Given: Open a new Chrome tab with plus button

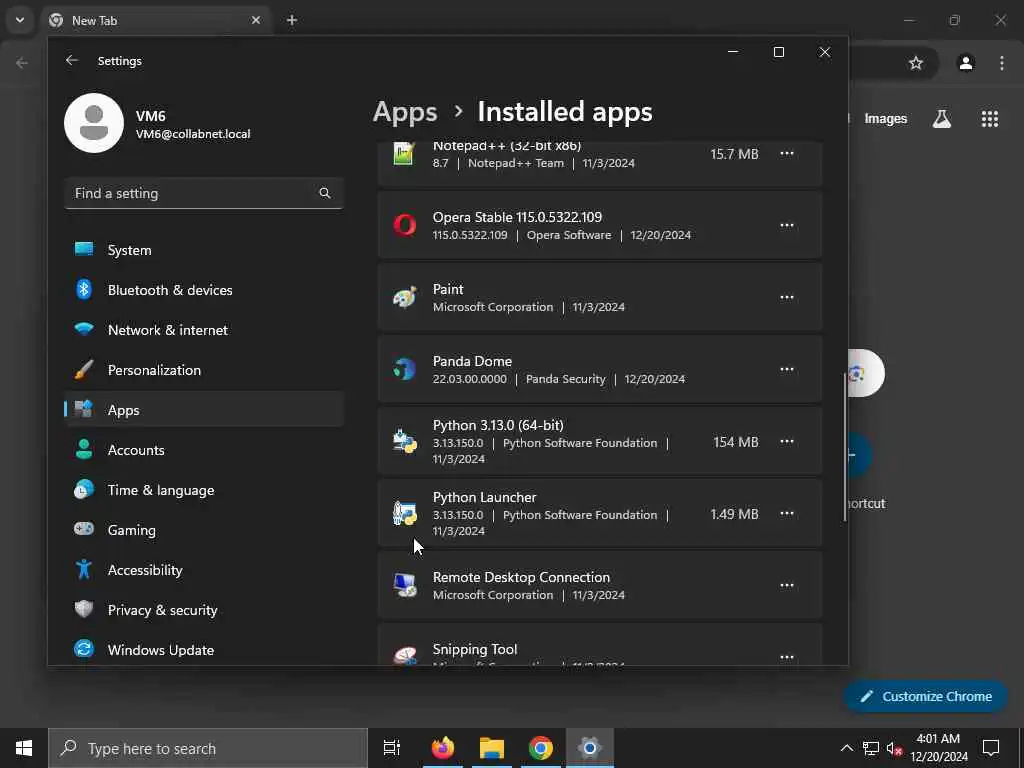Looking at the screenshot, I should (x=292, y=20).
